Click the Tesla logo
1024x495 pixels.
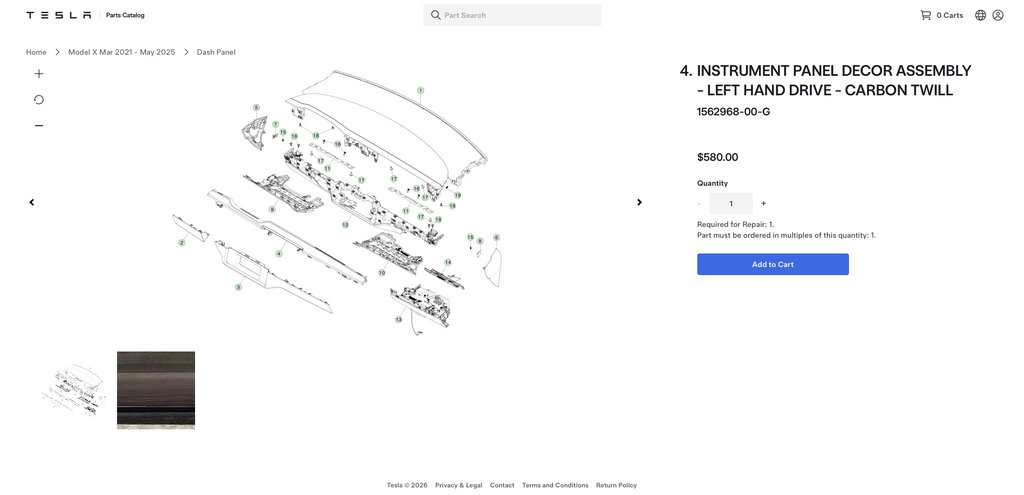(59, 15)
